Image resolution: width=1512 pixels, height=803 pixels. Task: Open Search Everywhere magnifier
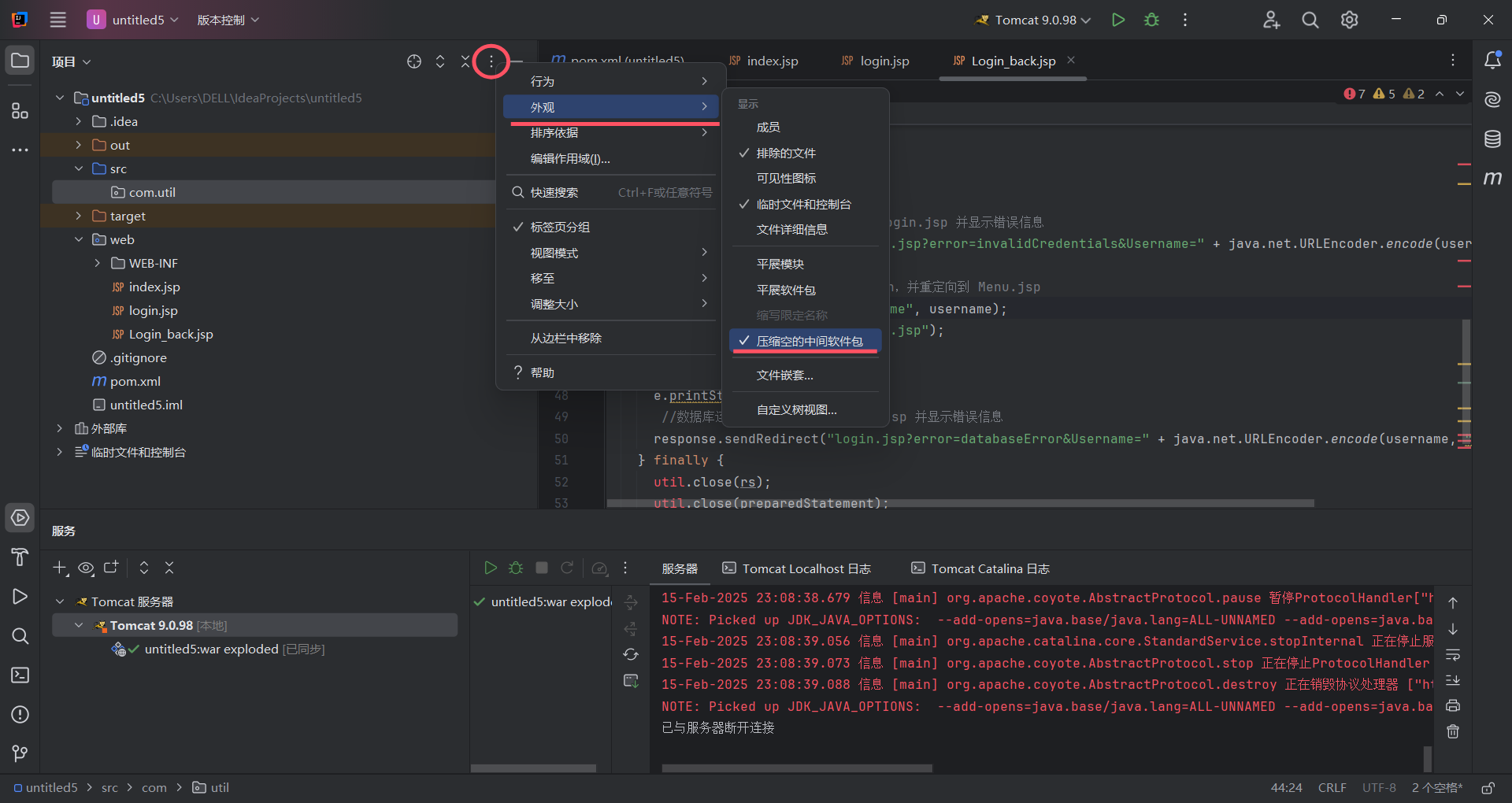(x=1310, y=20)
